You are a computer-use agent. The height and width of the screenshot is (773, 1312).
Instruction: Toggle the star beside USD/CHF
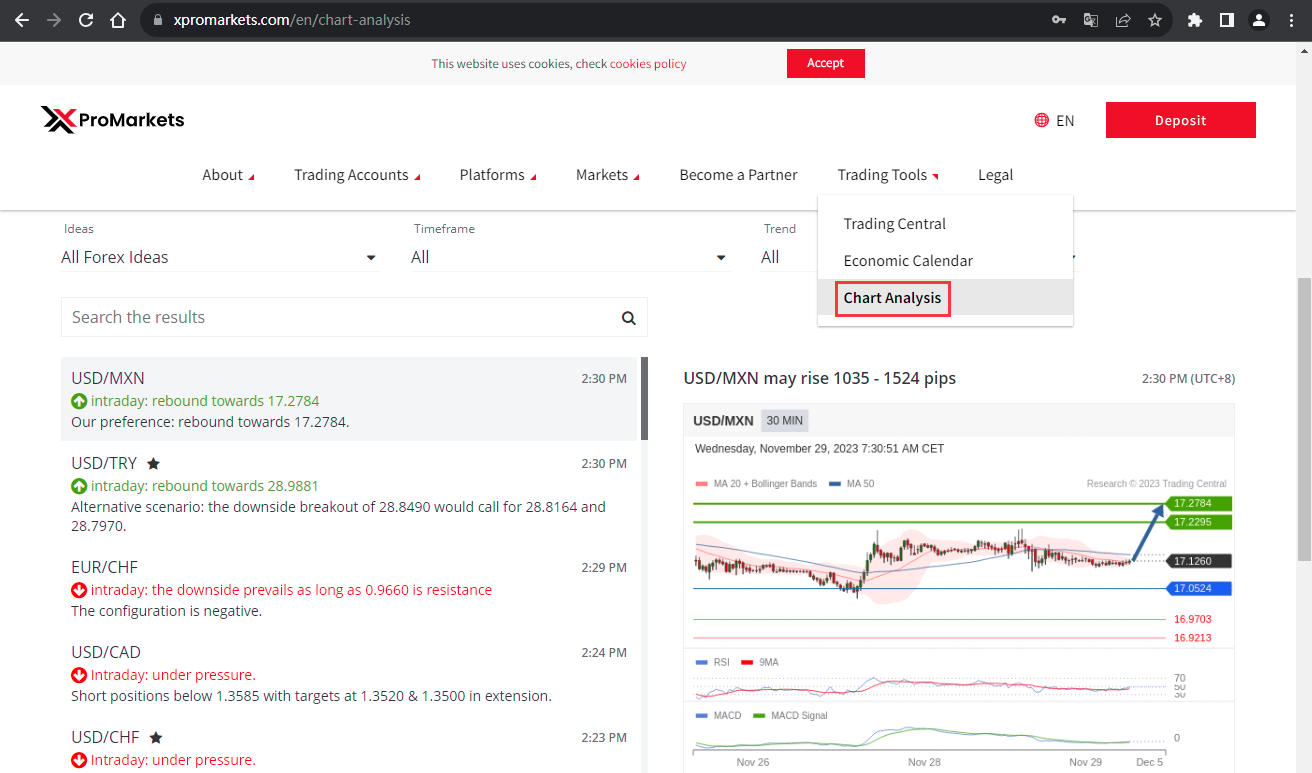point(156,737)
